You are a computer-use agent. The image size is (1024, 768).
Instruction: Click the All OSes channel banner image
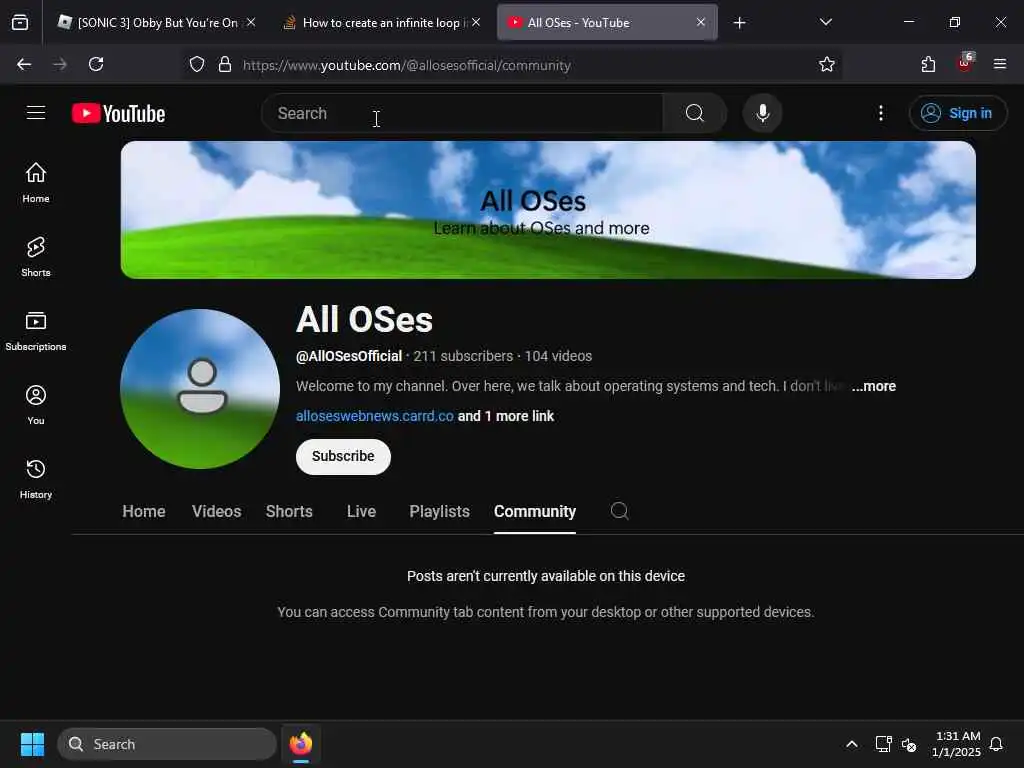click(548, 210)
